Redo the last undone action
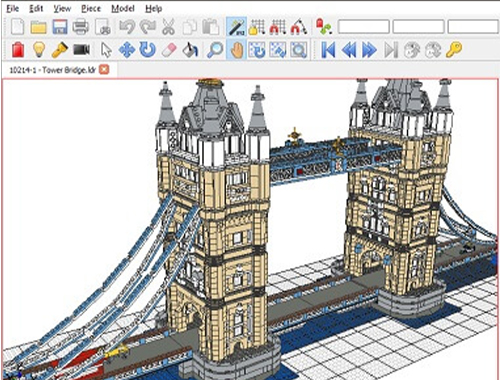The width and height of the screenshot is (500, 380). [x=148, y=27]
